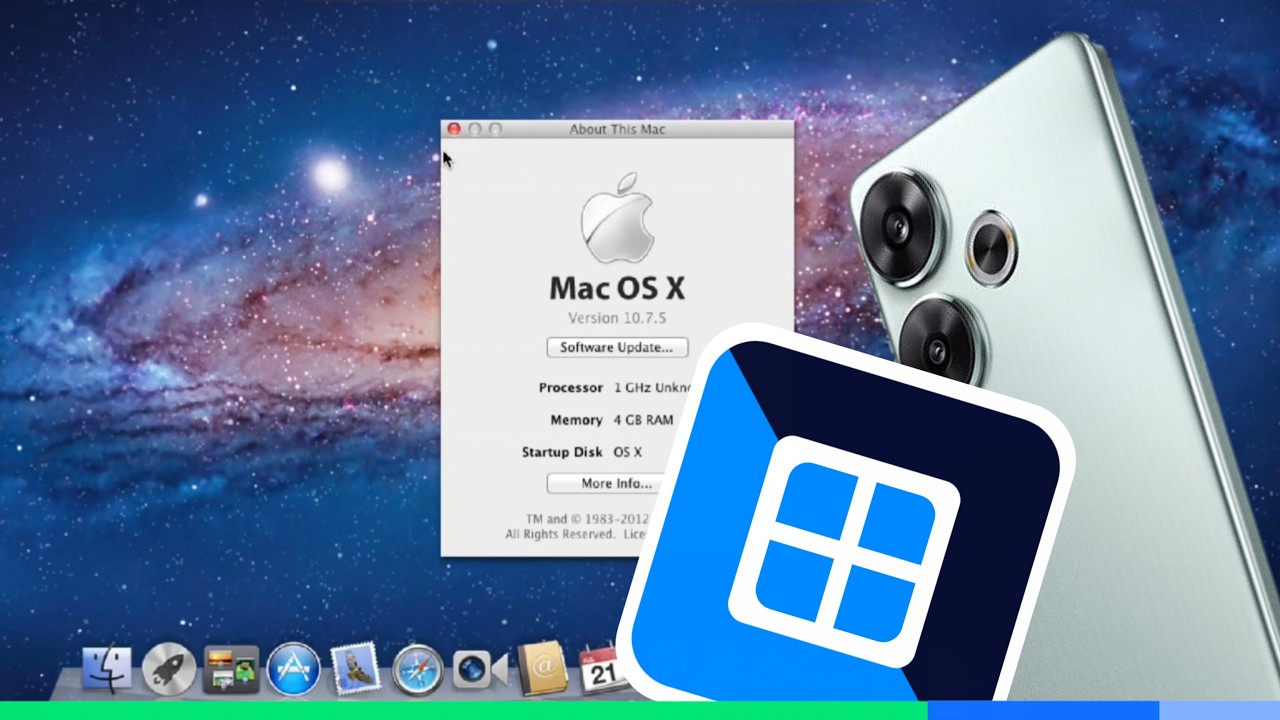Click the Version 10.7.5 text
This screenshot has width=1280, height=720.
(x=617, y=318)
